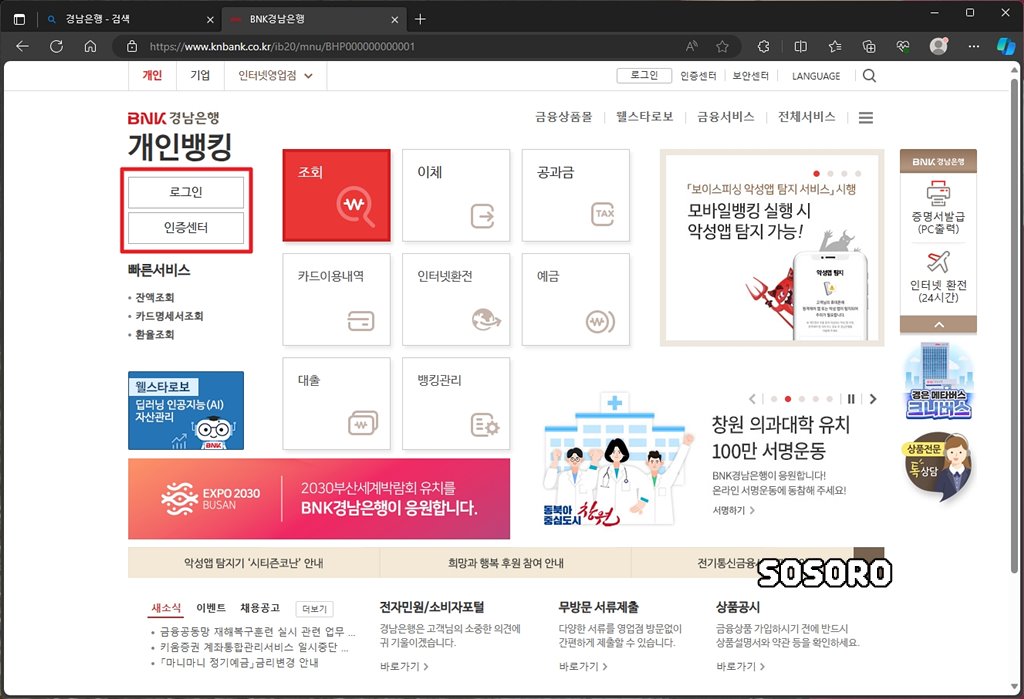Click the 웰스타로보 AI 자산관리 banner
The height and width of the screenshot is (699, 1024).
coord(186,410)
